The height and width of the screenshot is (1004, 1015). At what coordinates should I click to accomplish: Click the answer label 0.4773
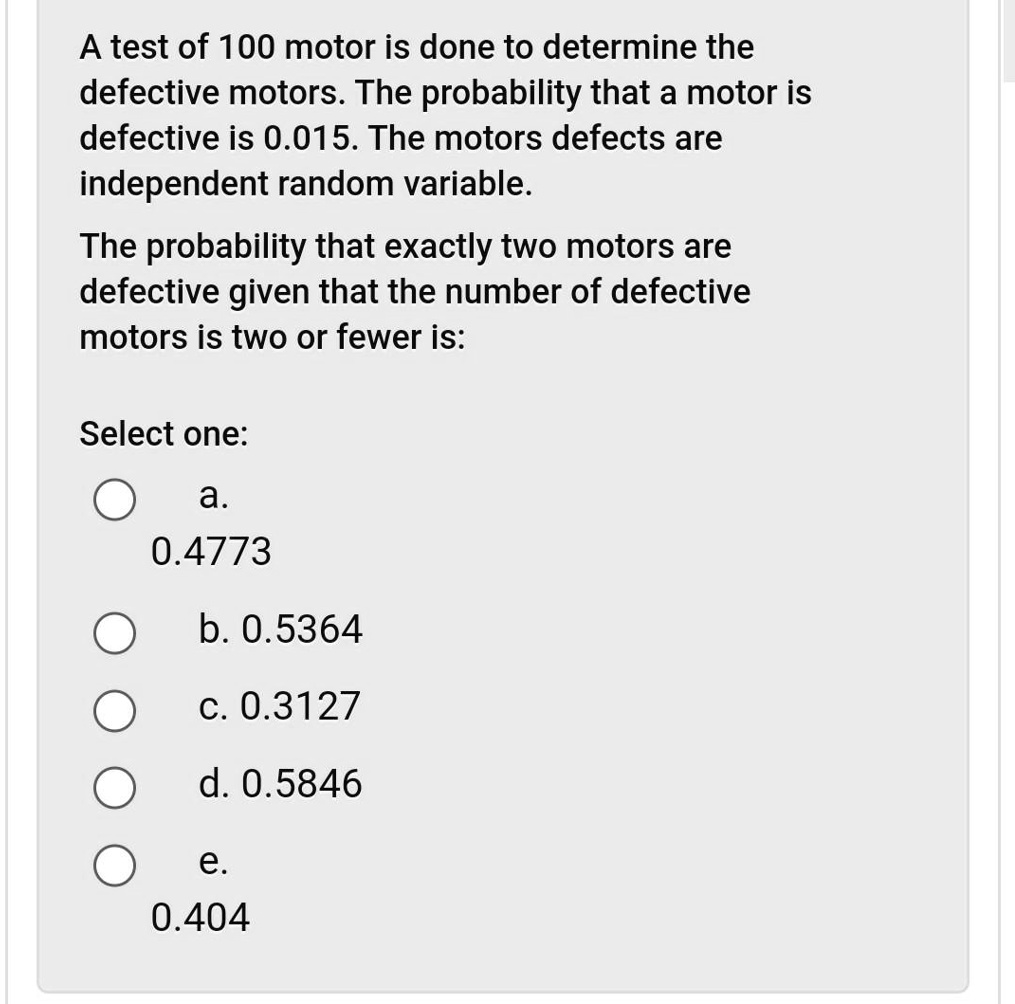point(210,551)
